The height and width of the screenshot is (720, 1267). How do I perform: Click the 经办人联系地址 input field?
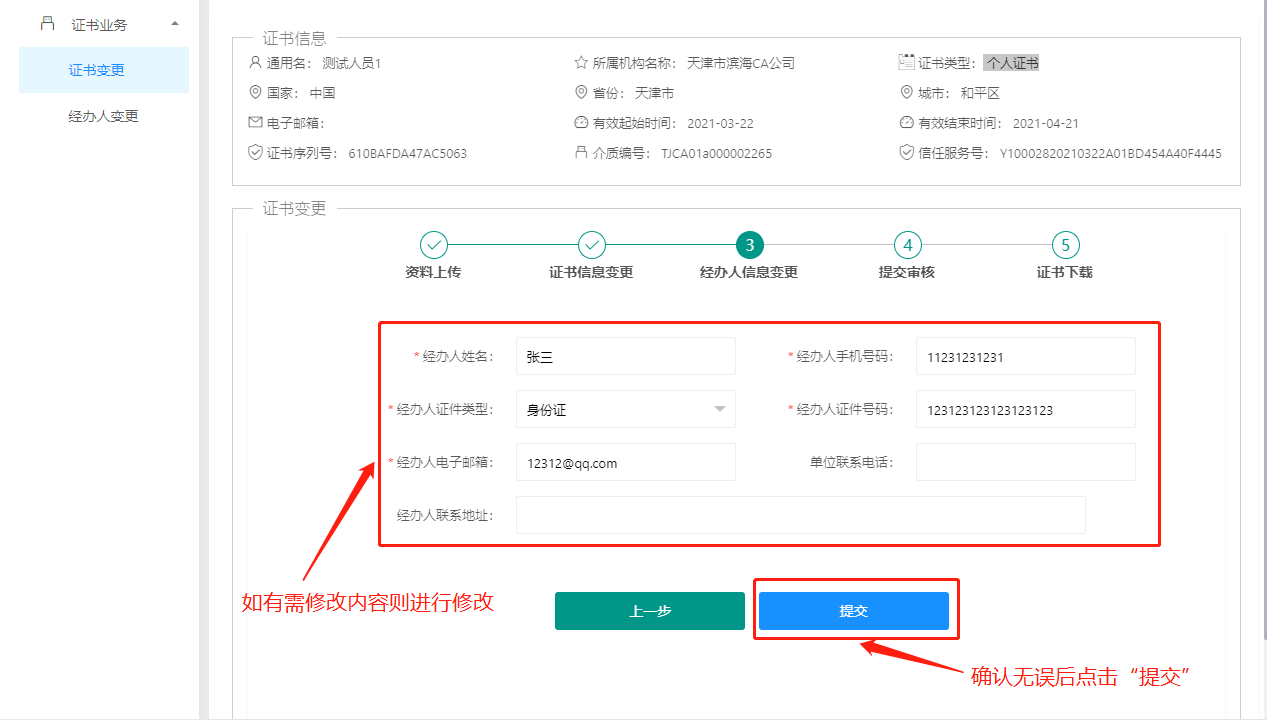800,515
